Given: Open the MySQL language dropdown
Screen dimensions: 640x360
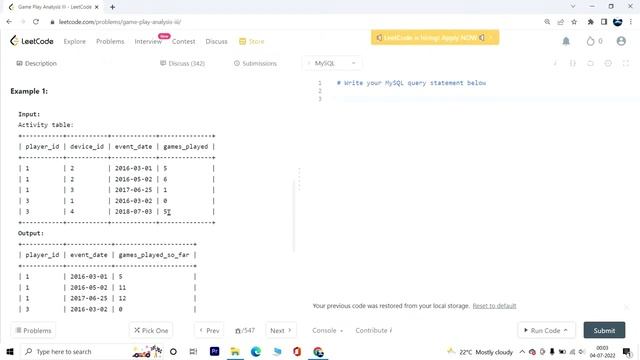Looking at the screenshot, I should (333, 63).
